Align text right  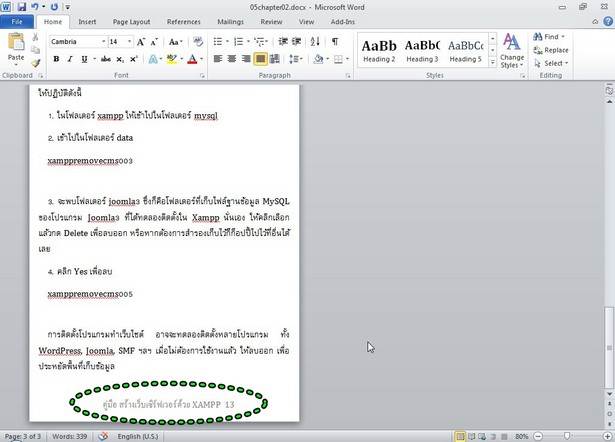pos(246,59)
